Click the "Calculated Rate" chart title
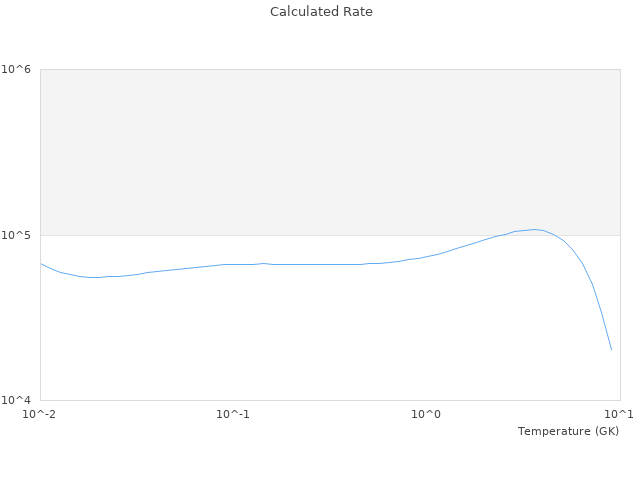Viewport: 640px width, 480px height. (320, 12)
